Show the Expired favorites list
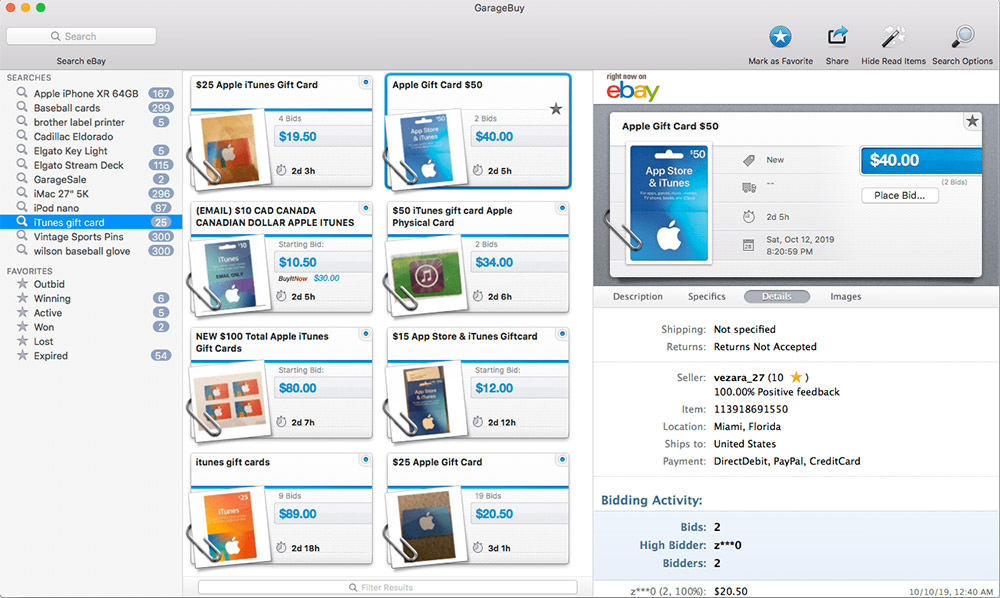 pos(91,356)
